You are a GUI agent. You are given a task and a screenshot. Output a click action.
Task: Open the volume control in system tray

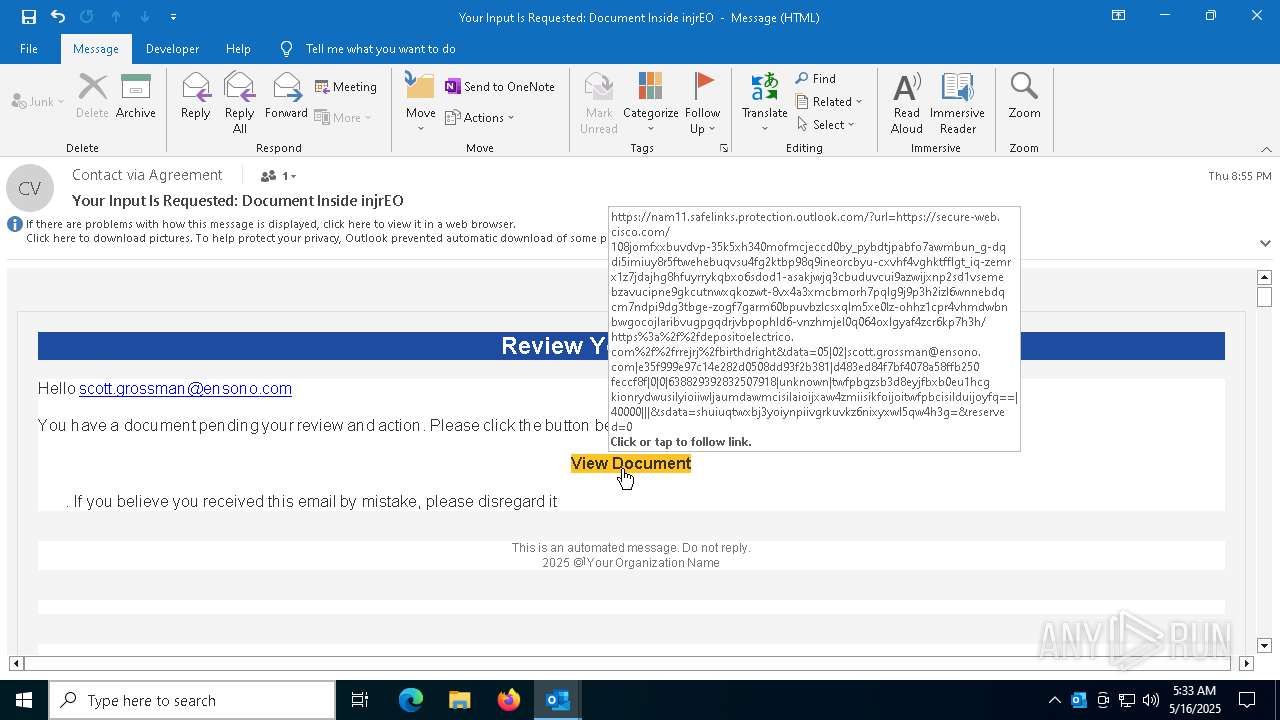pyautogui.click(x=1151, y=700)
